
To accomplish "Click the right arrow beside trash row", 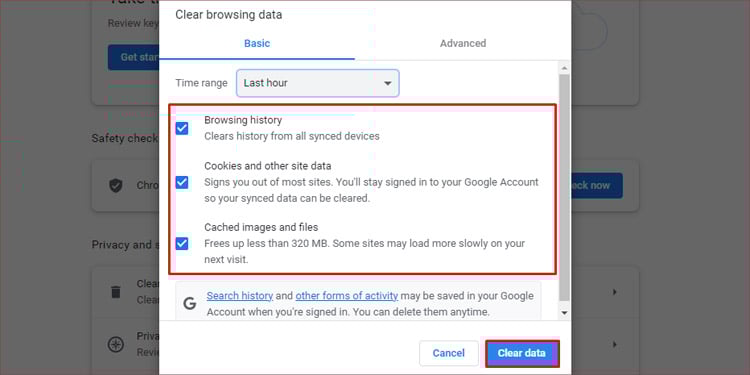I will pyautogui.click(x=615, y=292).
